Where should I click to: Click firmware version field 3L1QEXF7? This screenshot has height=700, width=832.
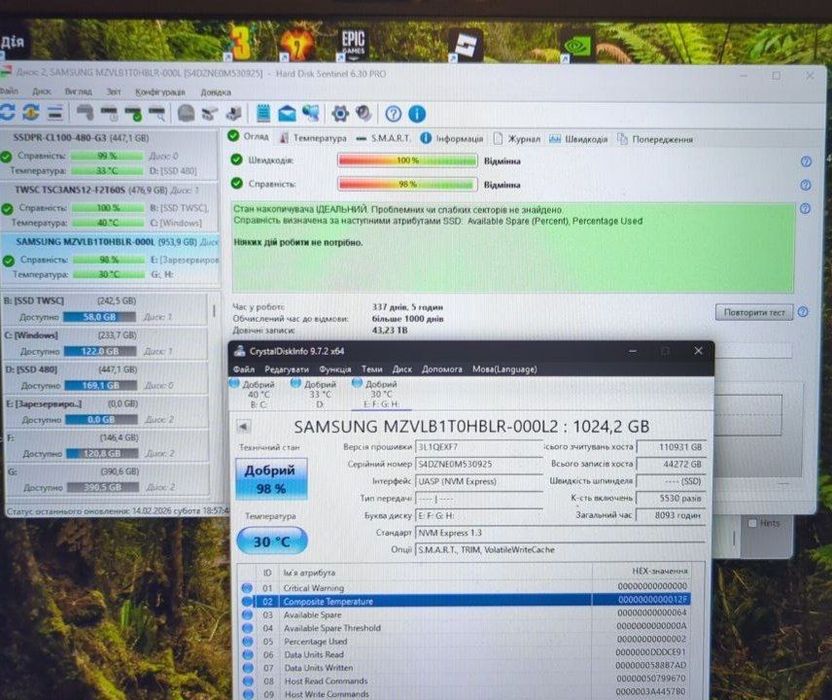click(x=478, y=447)
